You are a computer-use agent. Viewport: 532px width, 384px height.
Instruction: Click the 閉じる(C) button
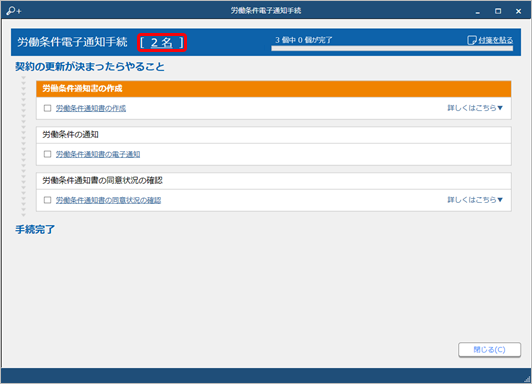coord(490,349)
